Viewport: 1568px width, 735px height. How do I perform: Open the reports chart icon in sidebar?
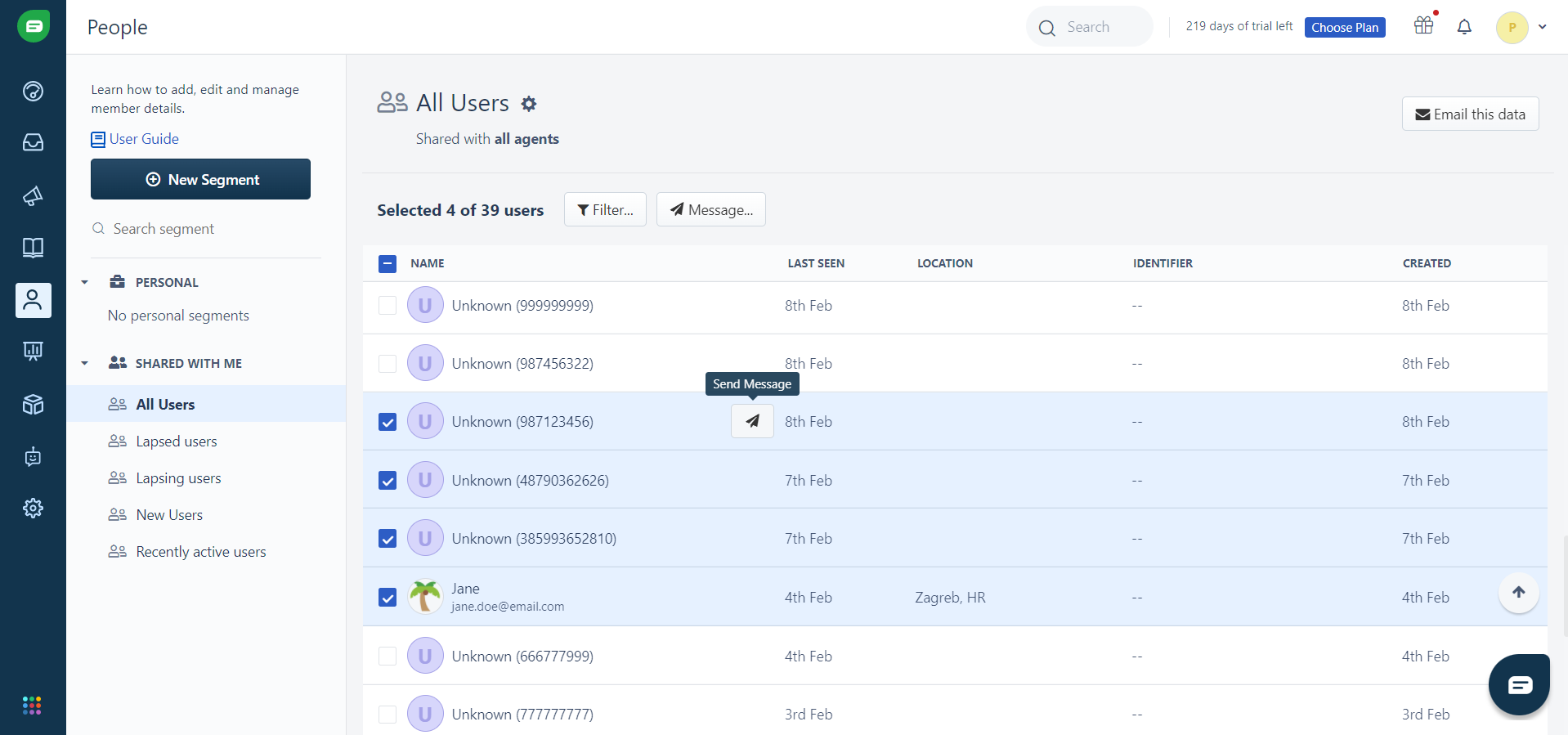point(33,352)
